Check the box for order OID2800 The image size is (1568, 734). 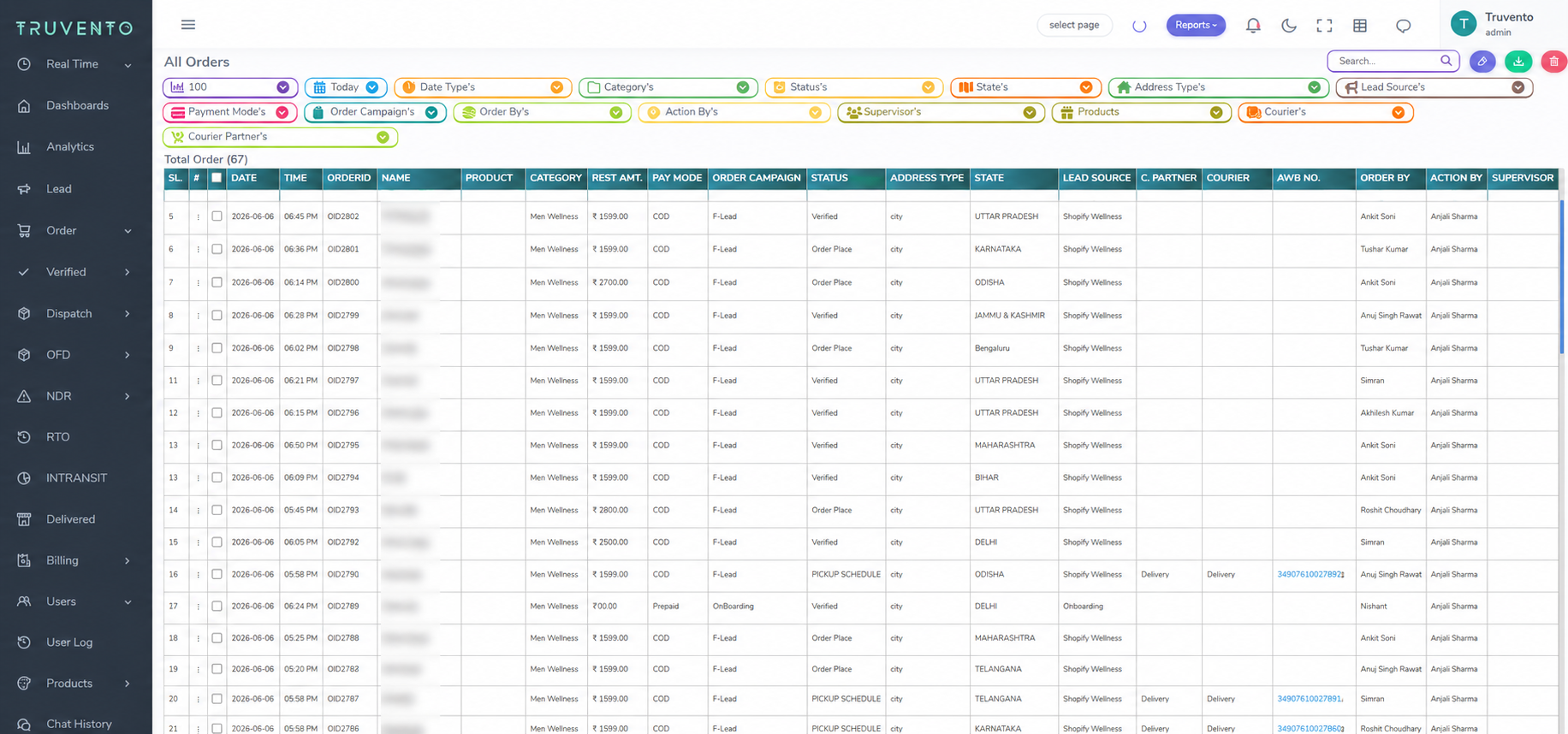point(217,282)
